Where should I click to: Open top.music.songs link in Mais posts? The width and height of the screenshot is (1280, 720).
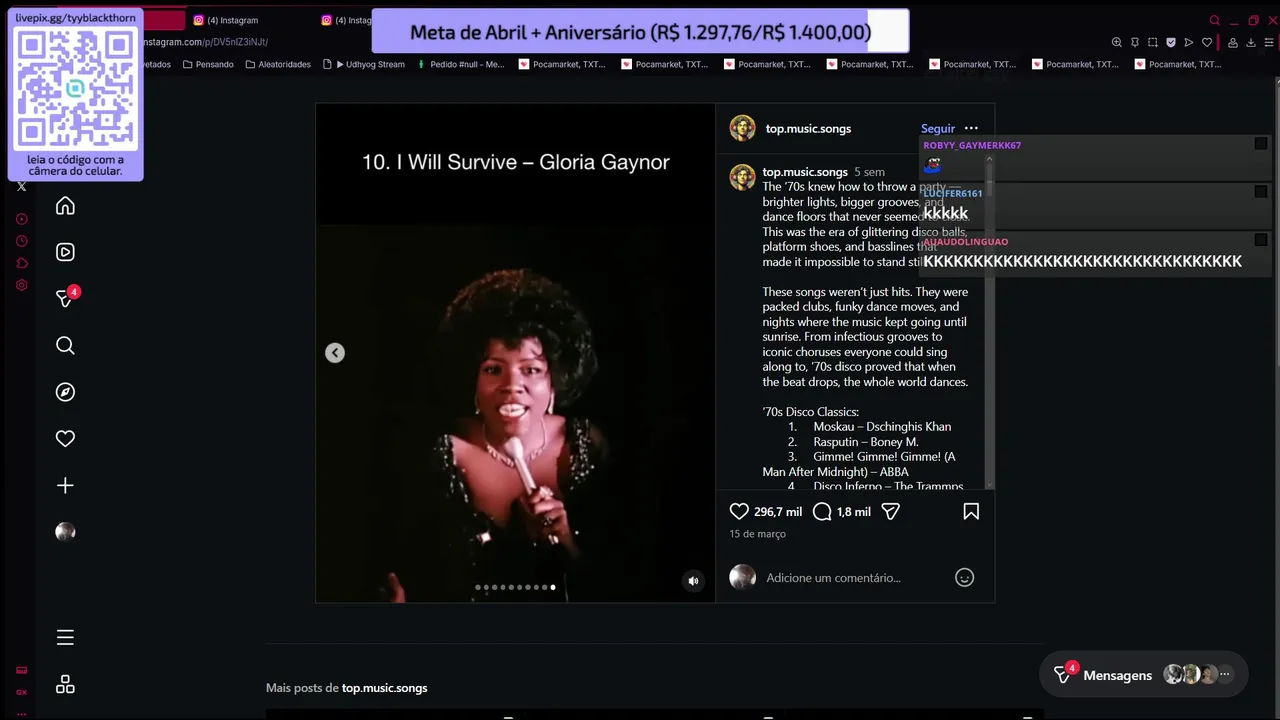(x=384, y=688)
